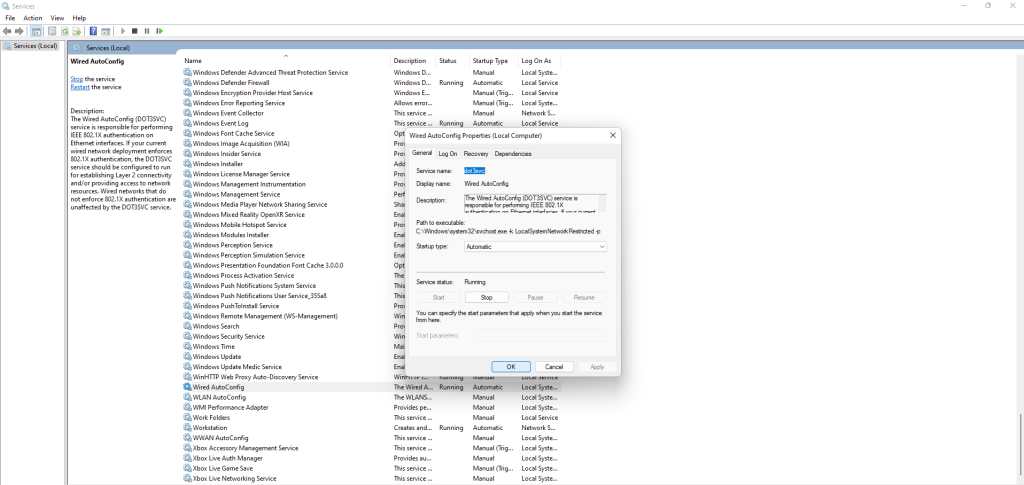Click the Pause Service toolbar icon
The width and height of the screenshot is (1024, 485).
point(147,31)
